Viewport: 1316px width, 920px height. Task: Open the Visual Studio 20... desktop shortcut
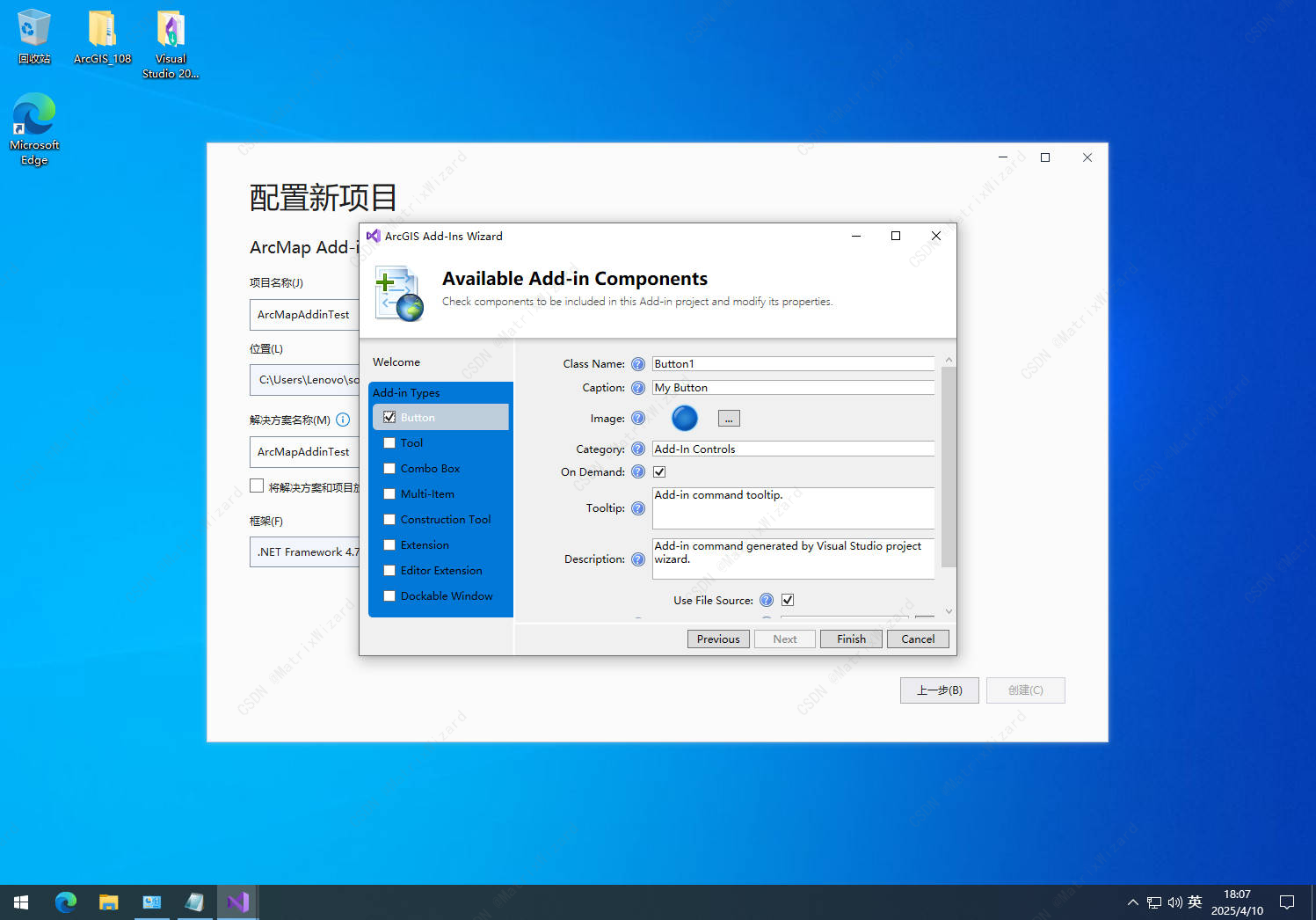point(171,44)
